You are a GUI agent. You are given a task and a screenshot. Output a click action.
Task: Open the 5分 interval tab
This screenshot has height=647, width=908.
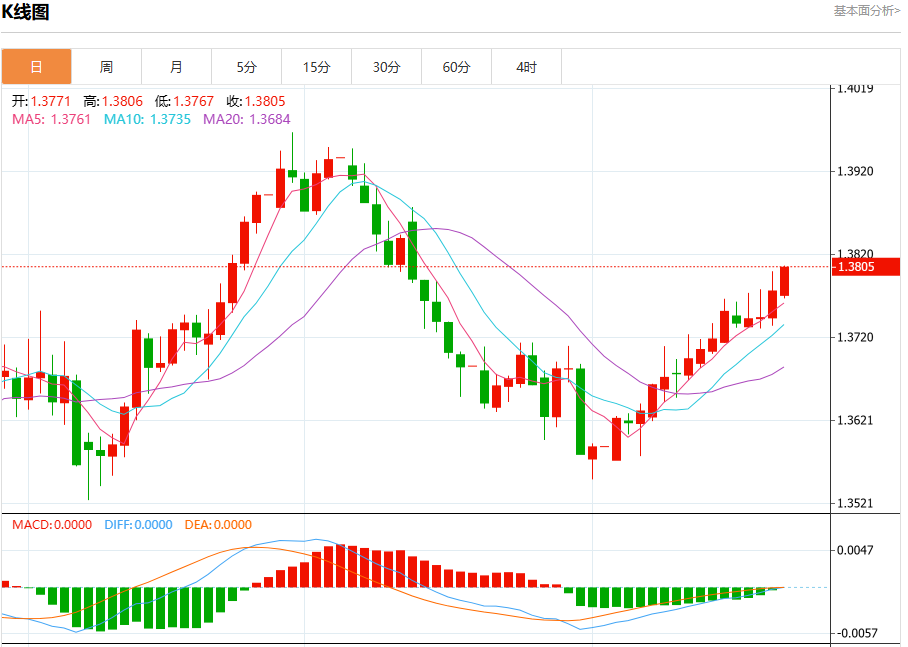pos(246,67)
